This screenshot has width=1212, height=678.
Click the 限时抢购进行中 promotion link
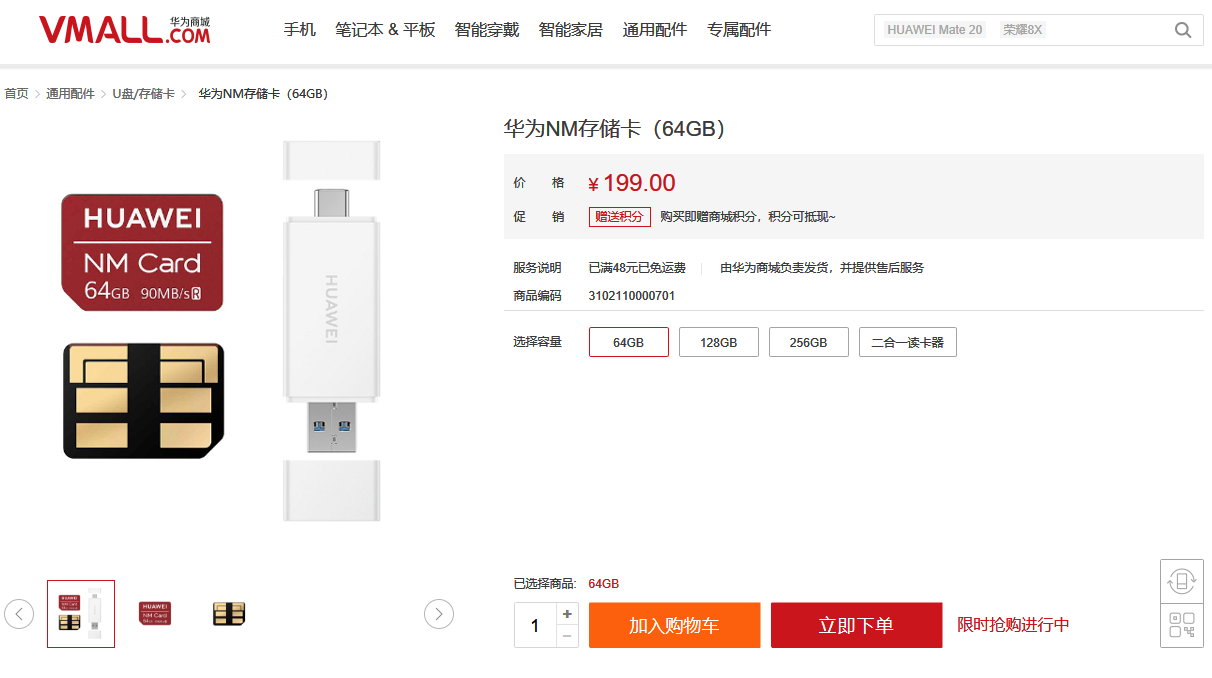tap(1011, 625)
